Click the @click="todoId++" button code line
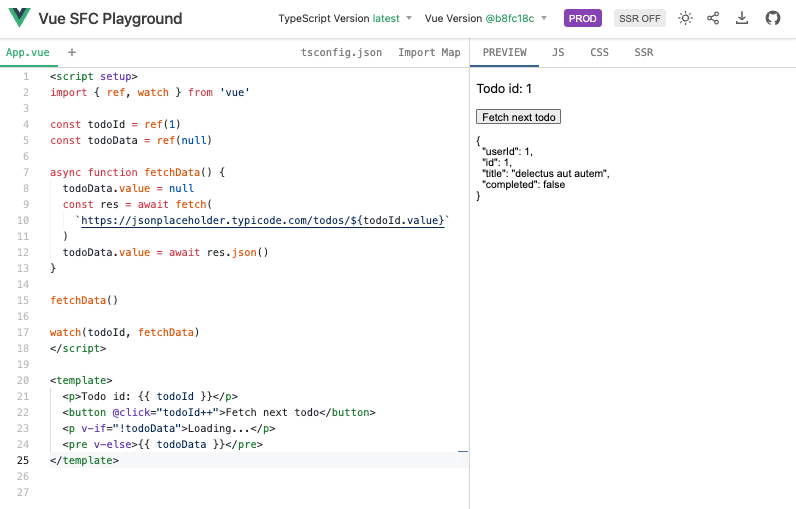Image resolution: width=796 pixels, height=509 pixels. pos(219,412)
